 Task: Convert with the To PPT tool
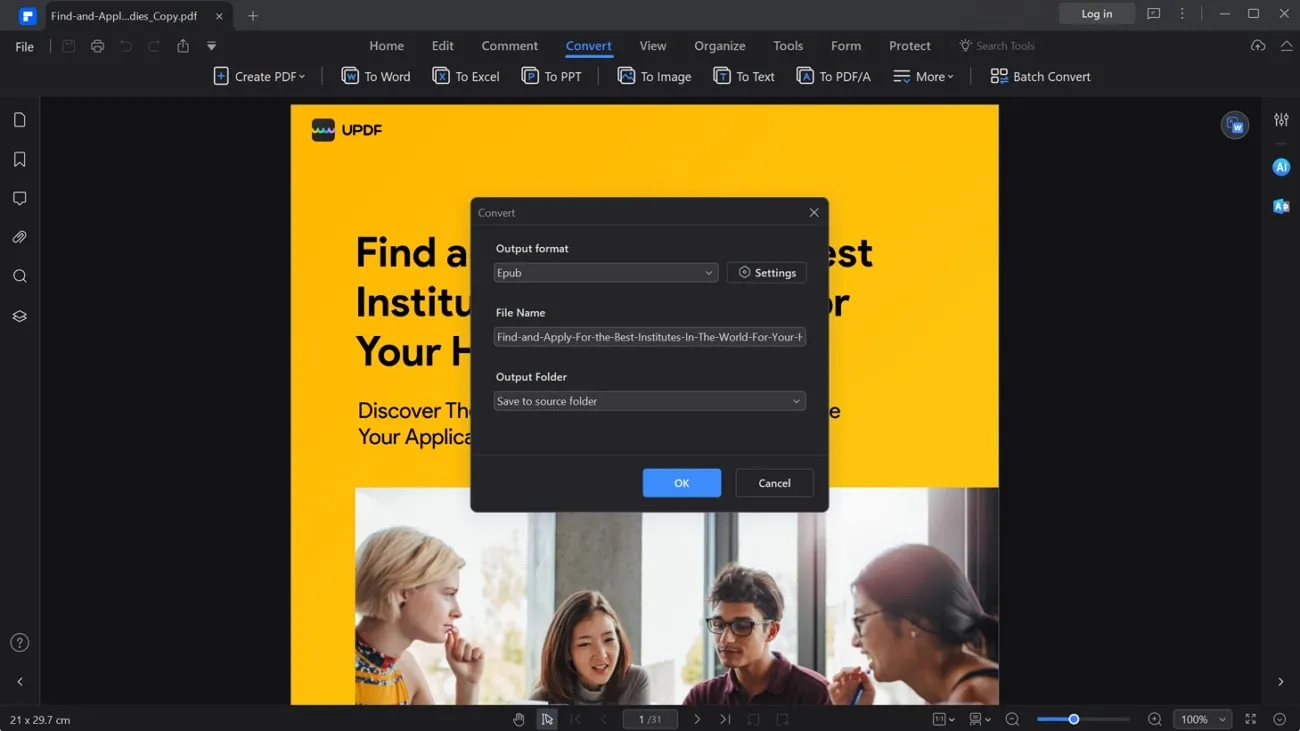click(552, 76)
